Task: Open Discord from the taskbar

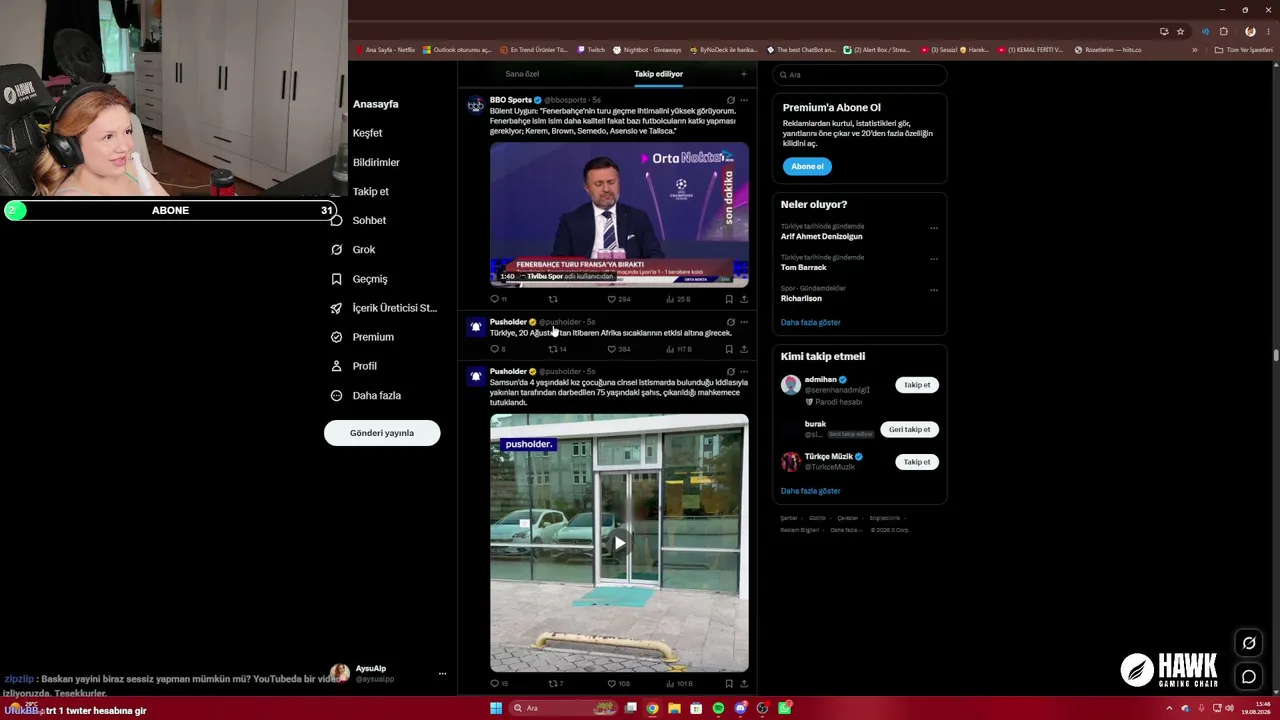Action: point(740,708)
